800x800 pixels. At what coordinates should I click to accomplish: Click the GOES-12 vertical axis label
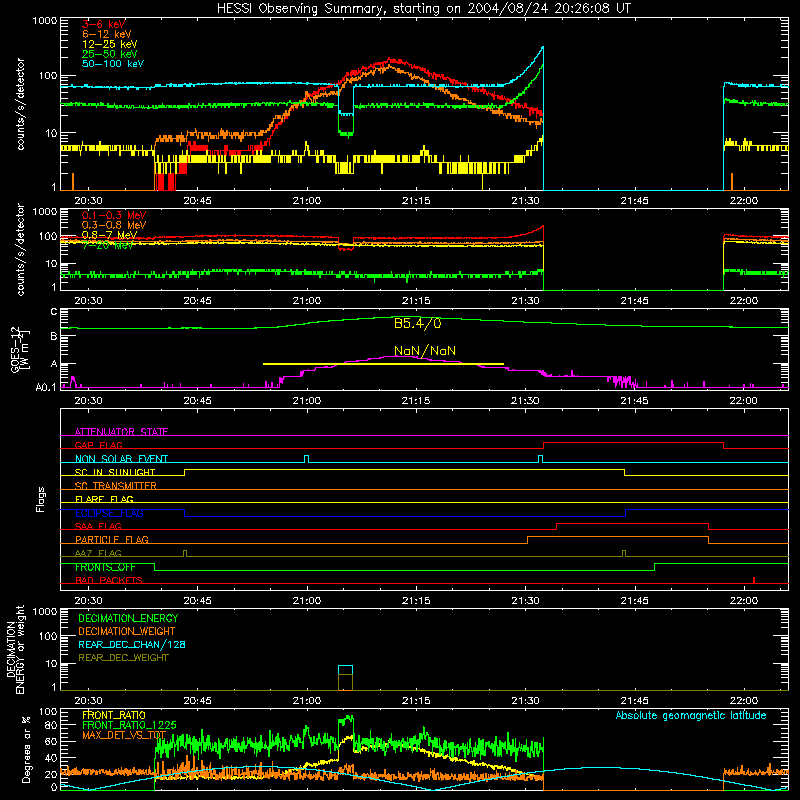pyautogui.click(x=19, y=349)
